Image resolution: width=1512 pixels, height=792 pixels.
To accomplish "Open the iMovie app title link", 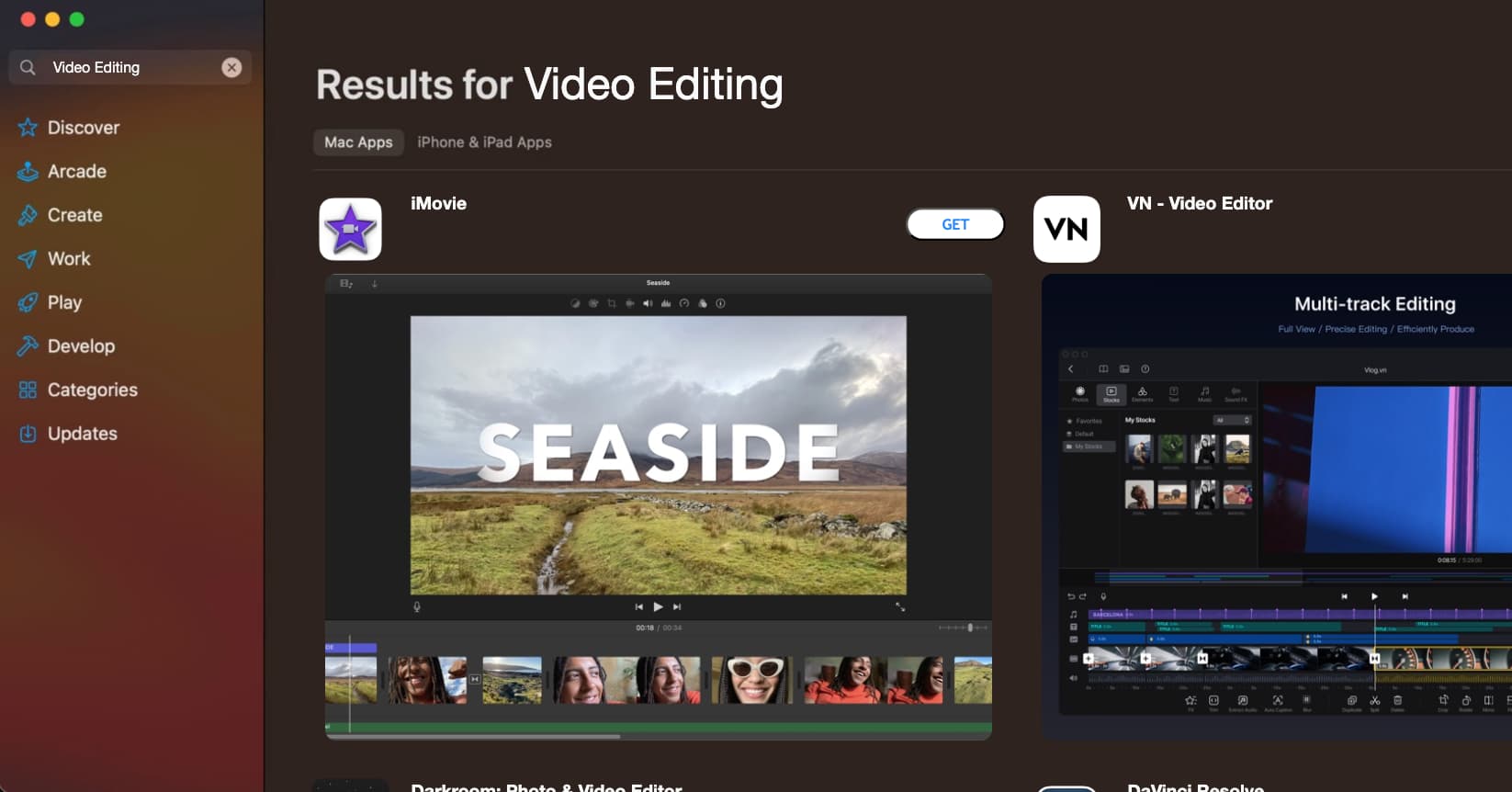I will point(438,204).
